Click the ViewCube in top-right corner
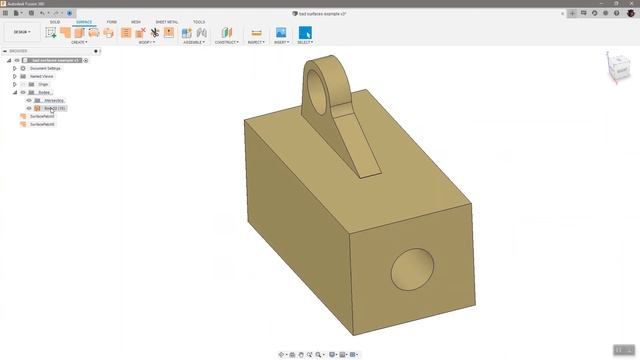Screen dimensions: 640x360 tap(619, 68)
